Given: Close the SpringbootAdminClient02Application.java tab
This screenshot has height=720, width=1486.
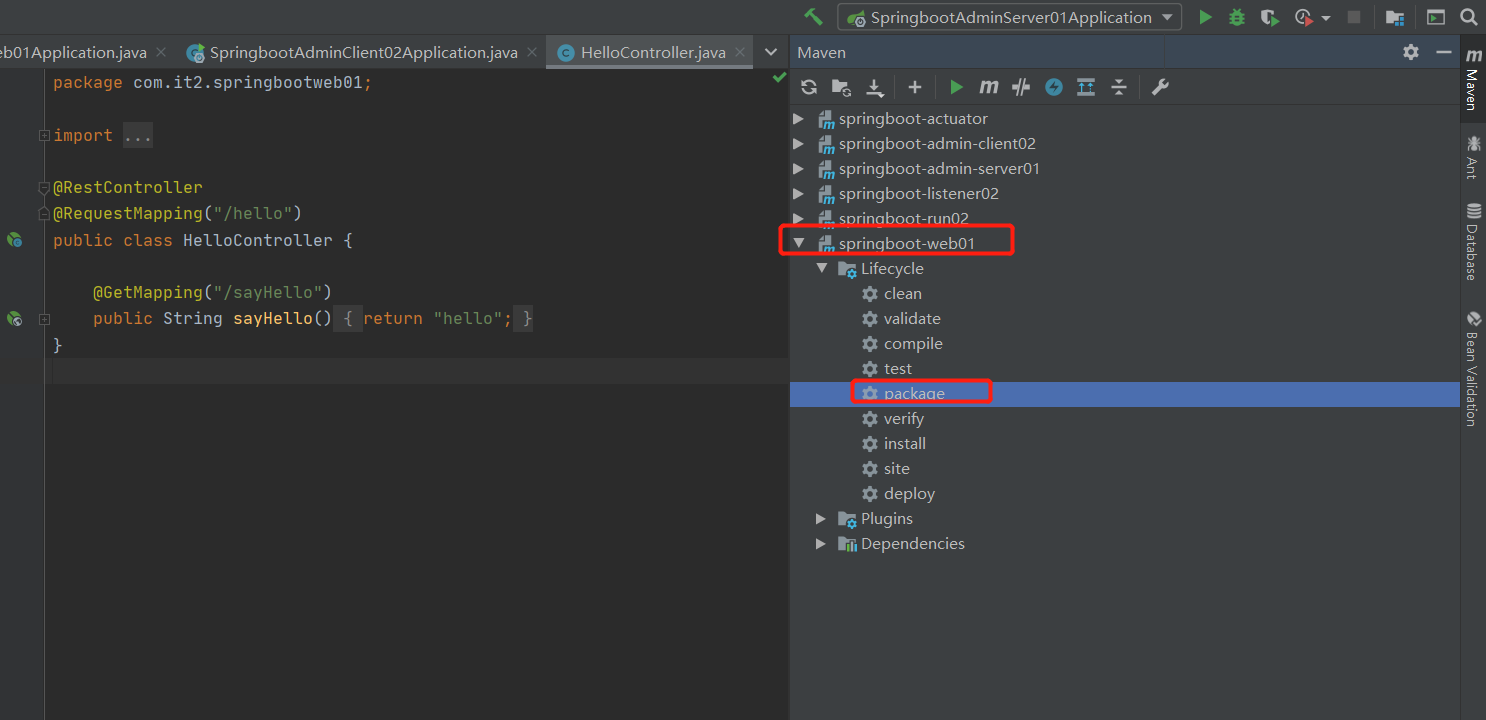Looking at the screenshot, I should [x=531, y=53].
